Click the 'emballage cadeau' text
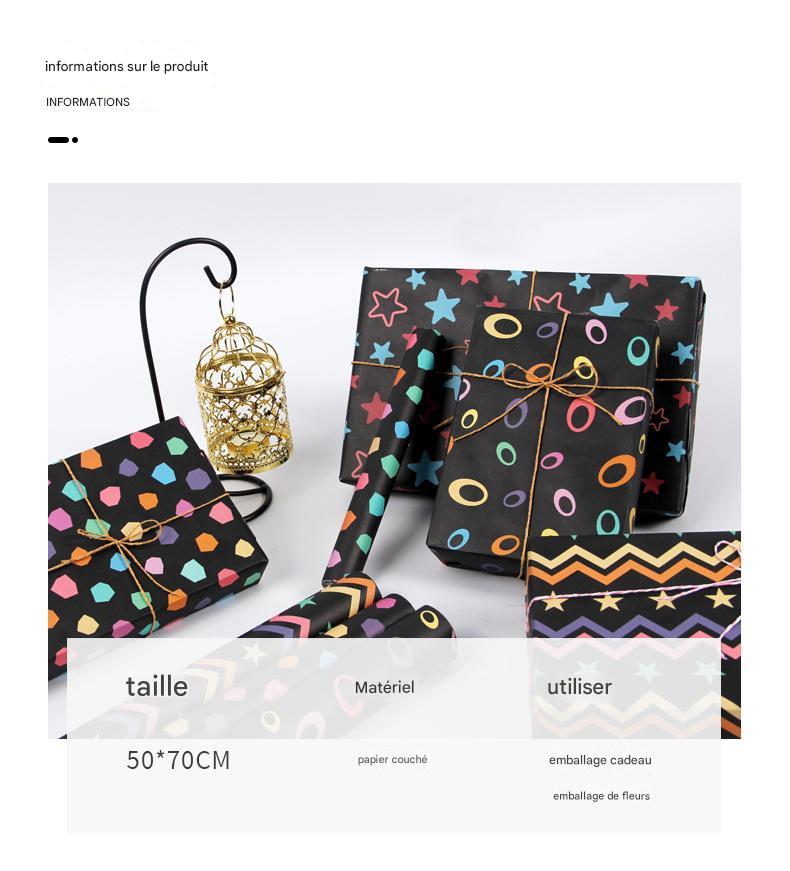790x871 pixels. coord(600,760)
